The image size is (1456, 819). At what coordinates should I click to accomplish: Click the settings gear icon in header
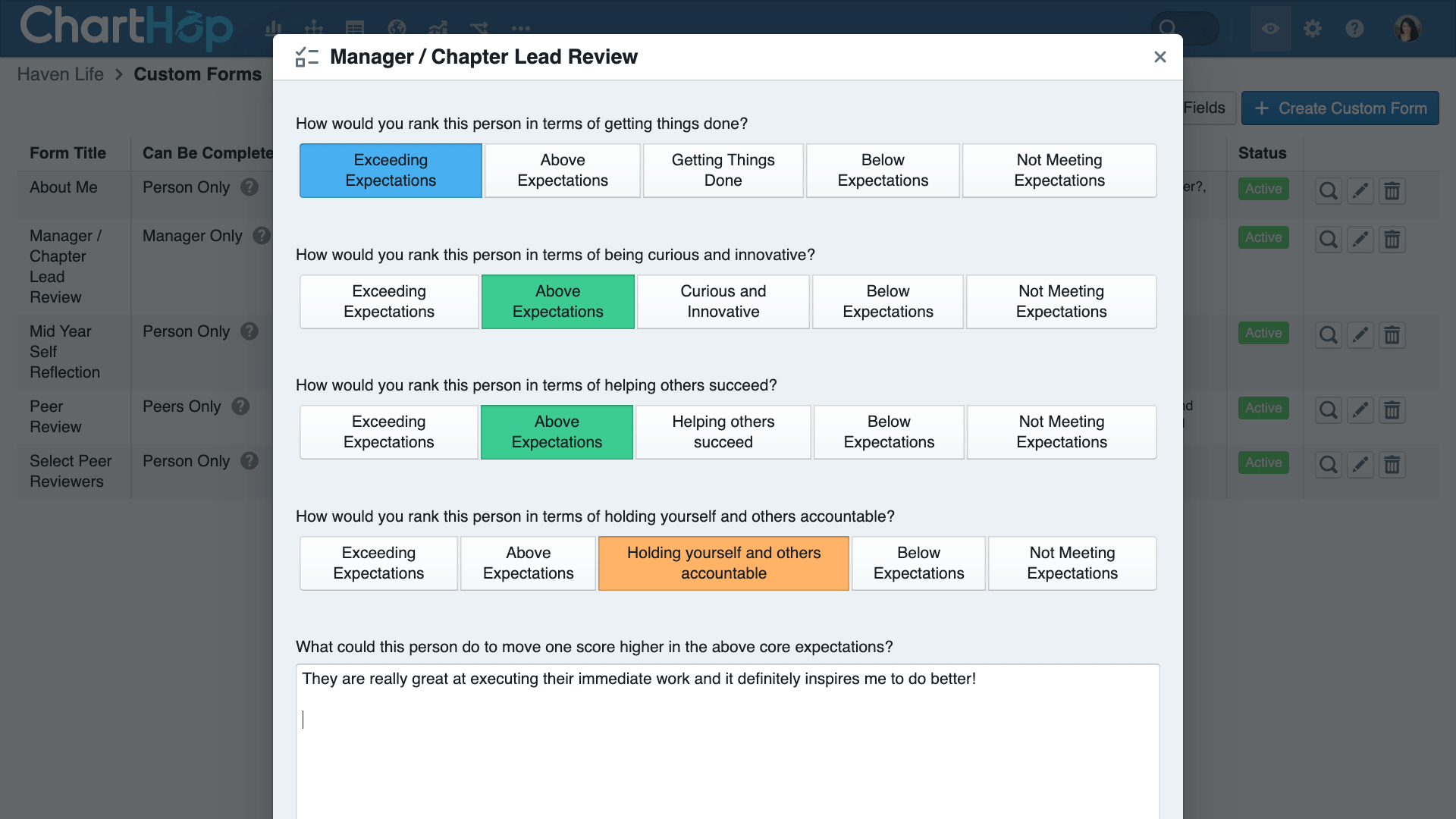pyautogui.click(x=1312, y=29)
